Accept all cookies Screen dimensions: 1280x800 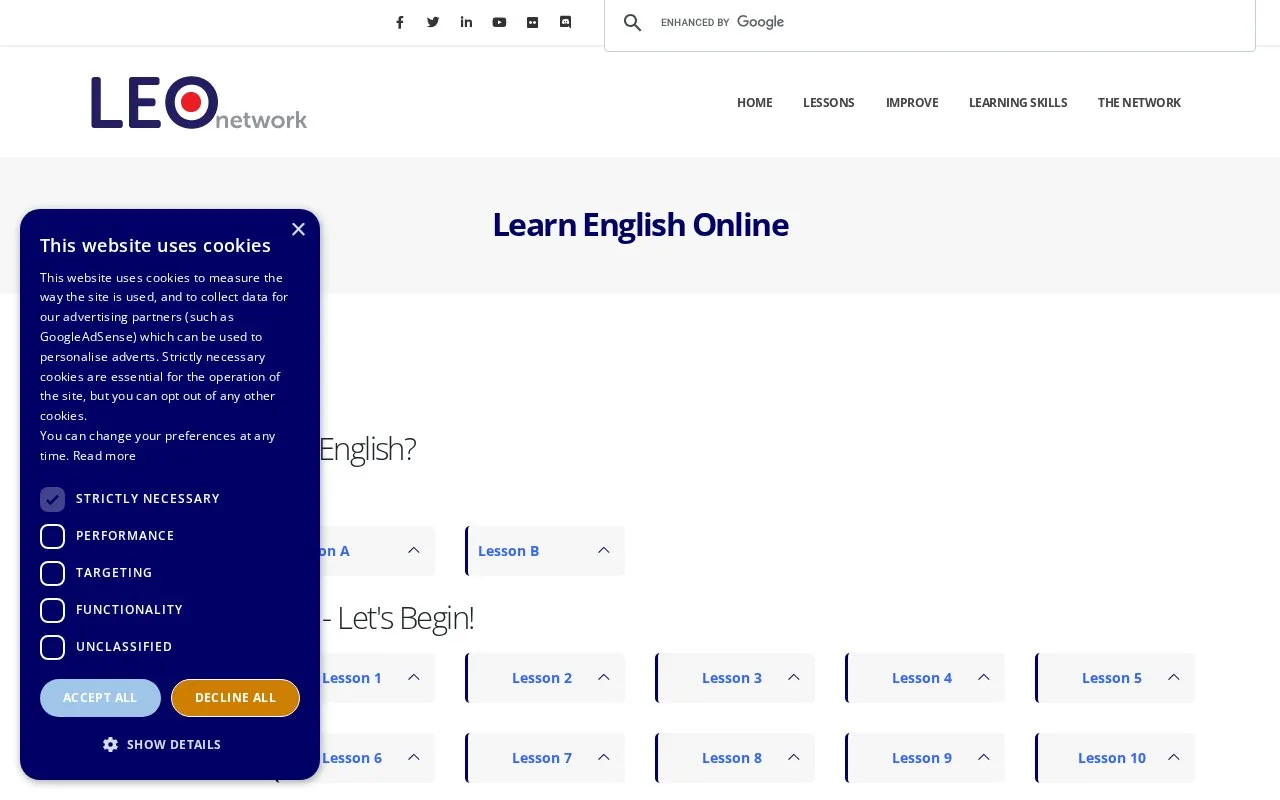pos(100,698)
